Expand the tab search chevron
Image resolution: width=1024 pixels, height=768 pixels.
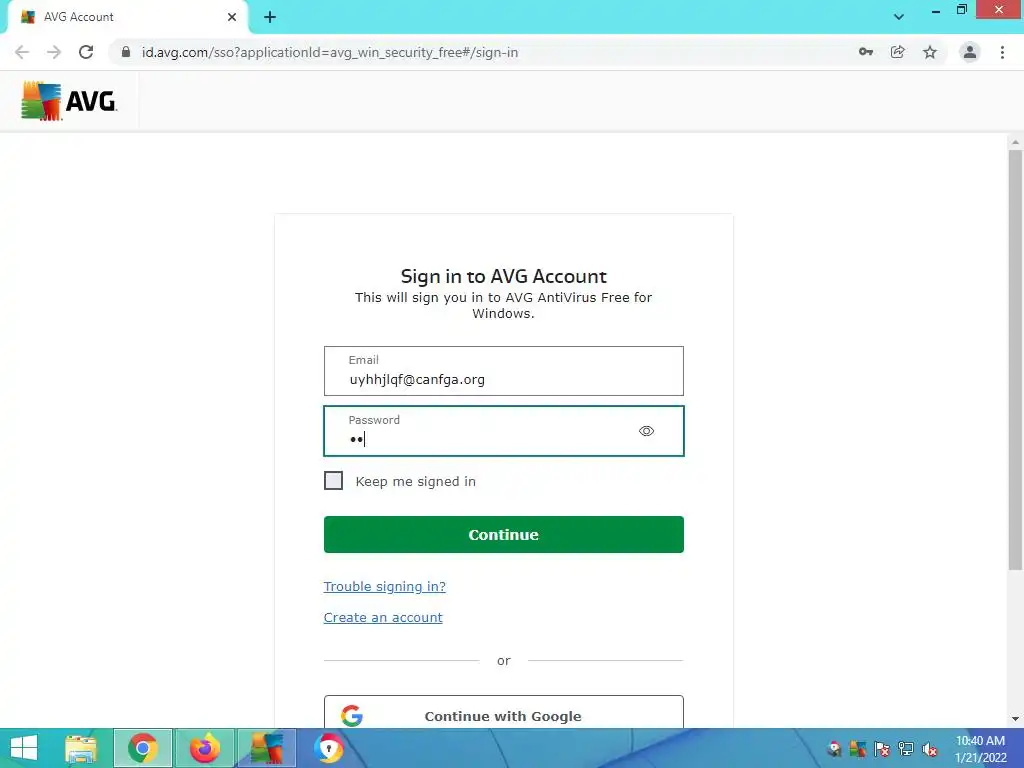[x=899, y=17]
